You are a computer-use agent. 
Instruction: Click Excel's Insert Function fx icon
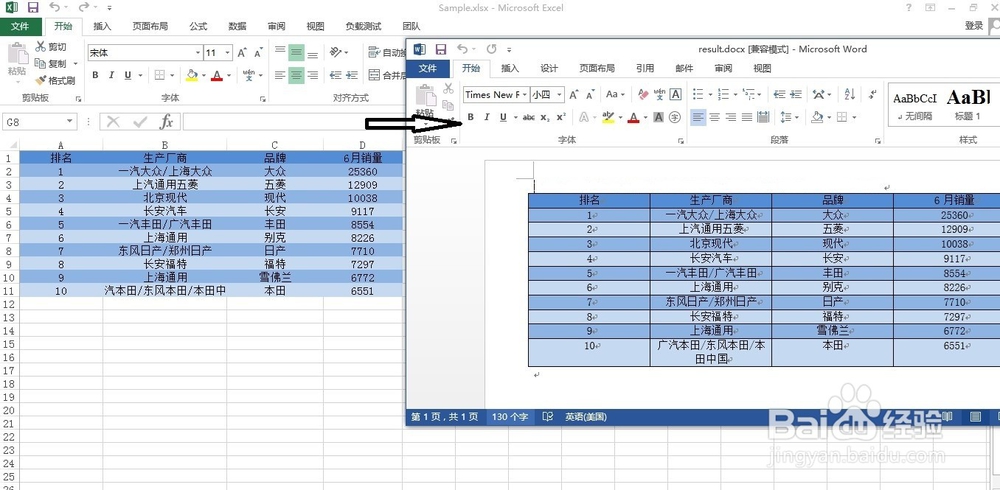[x=166, y=121]
